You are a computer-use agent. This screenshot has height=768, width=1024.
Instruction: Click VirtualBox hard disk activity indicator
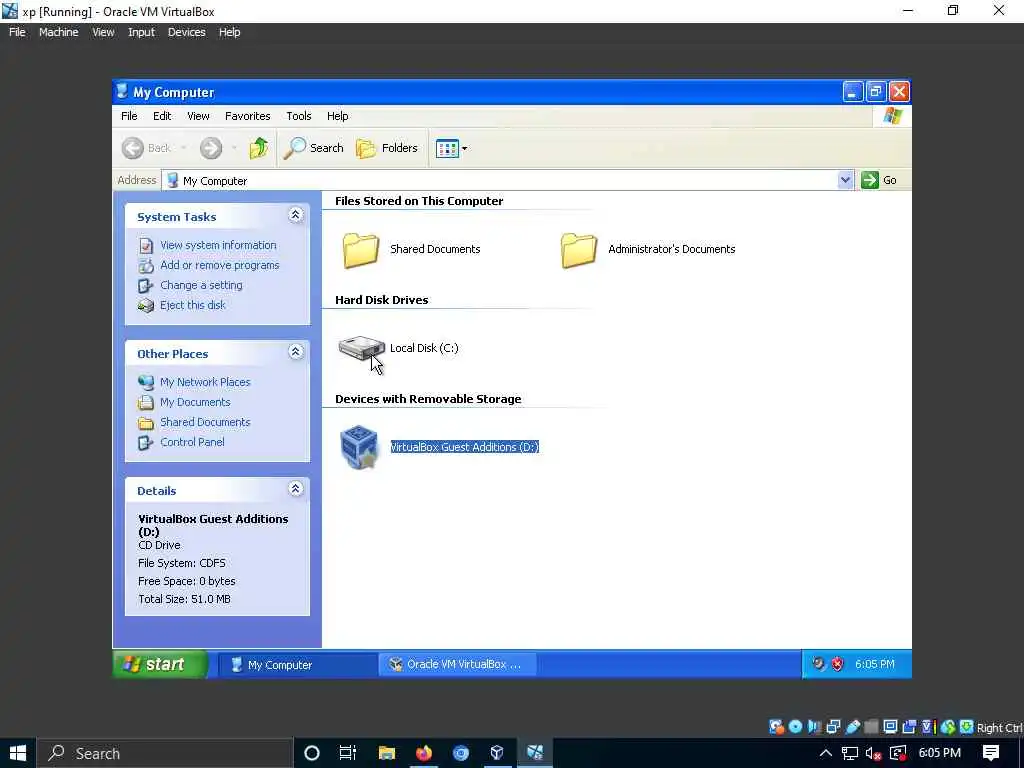point(776,727)
